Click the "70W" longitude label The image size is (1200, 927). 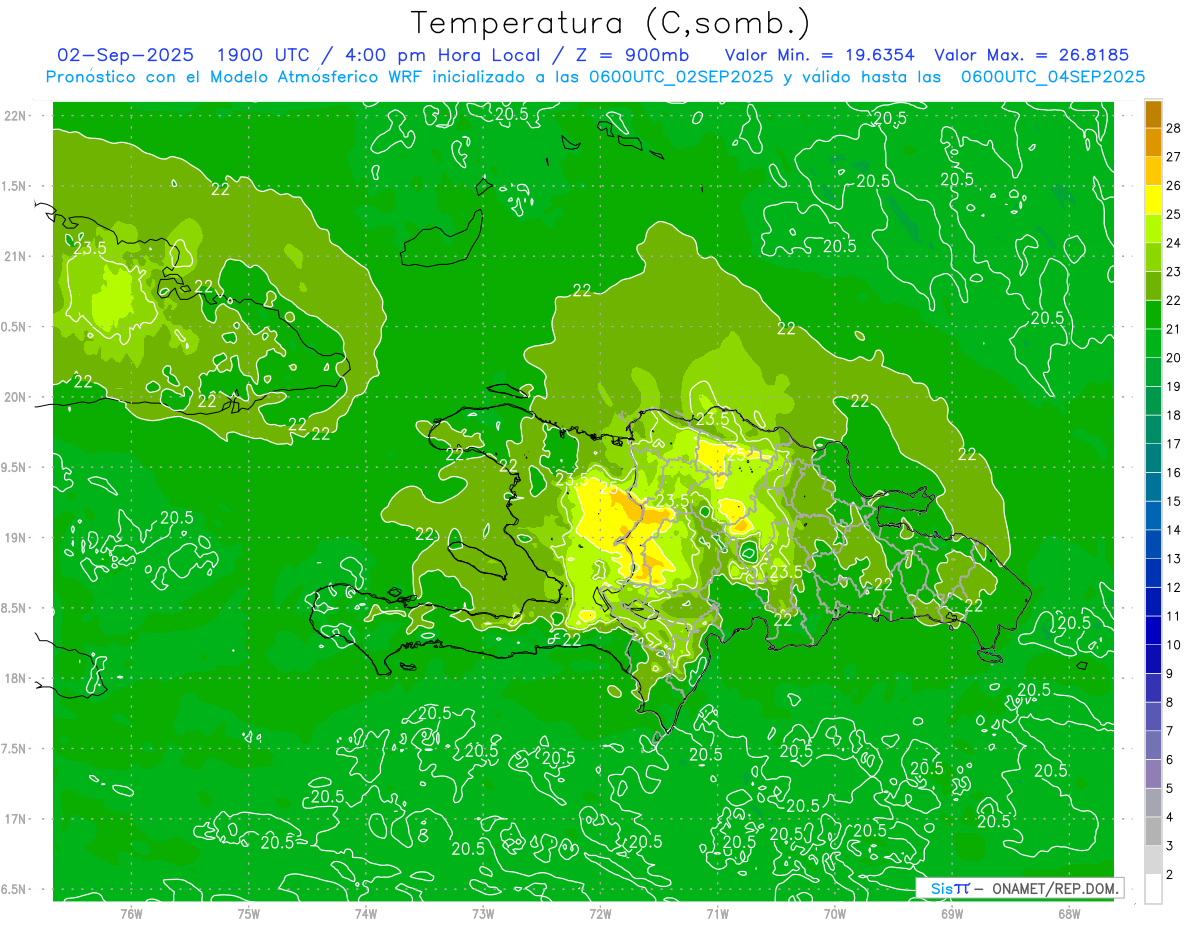point(834,913)
